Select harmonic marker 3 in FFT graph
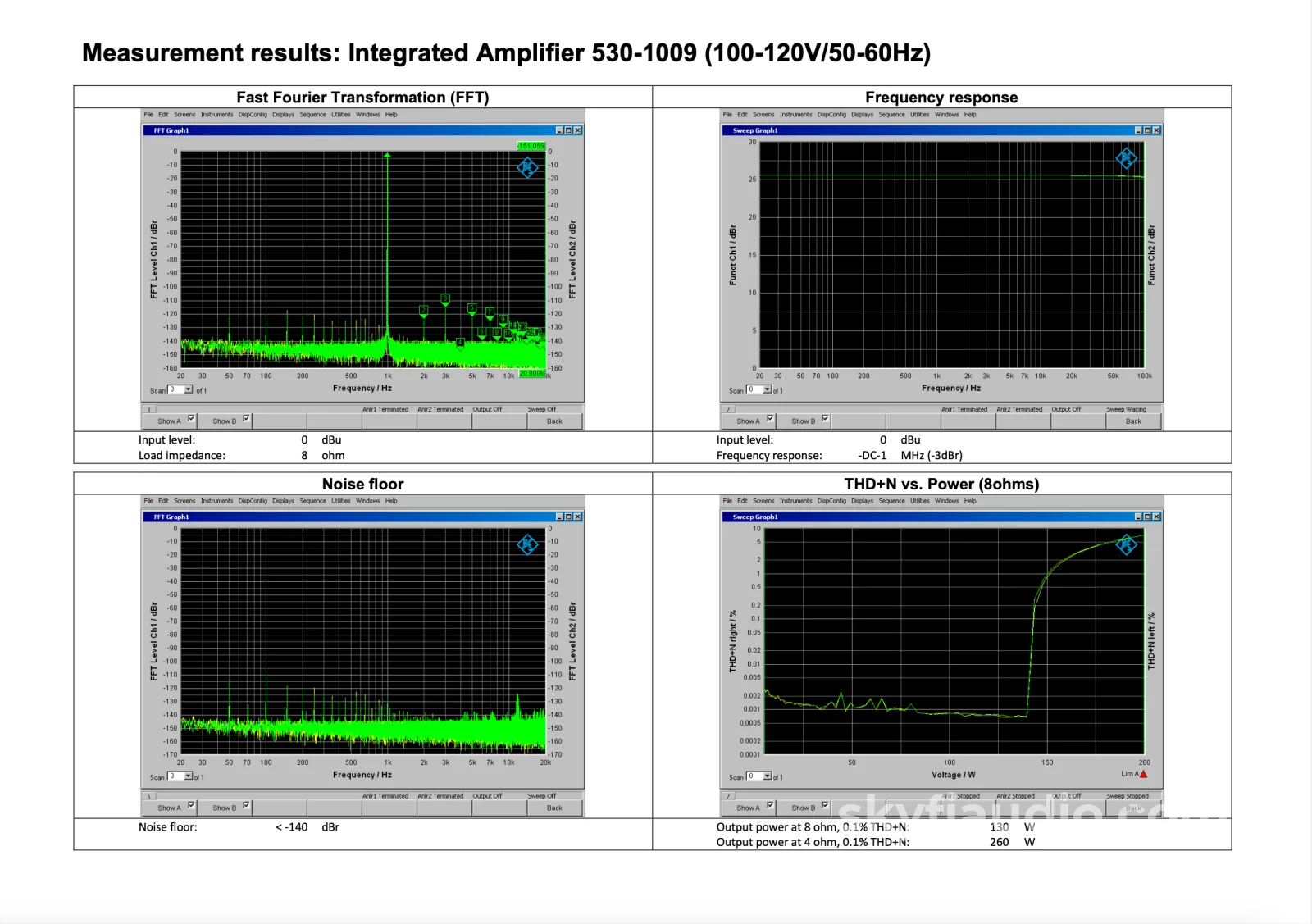The image size is (1312, 924). pyautogui.click(x=445, y=298)
